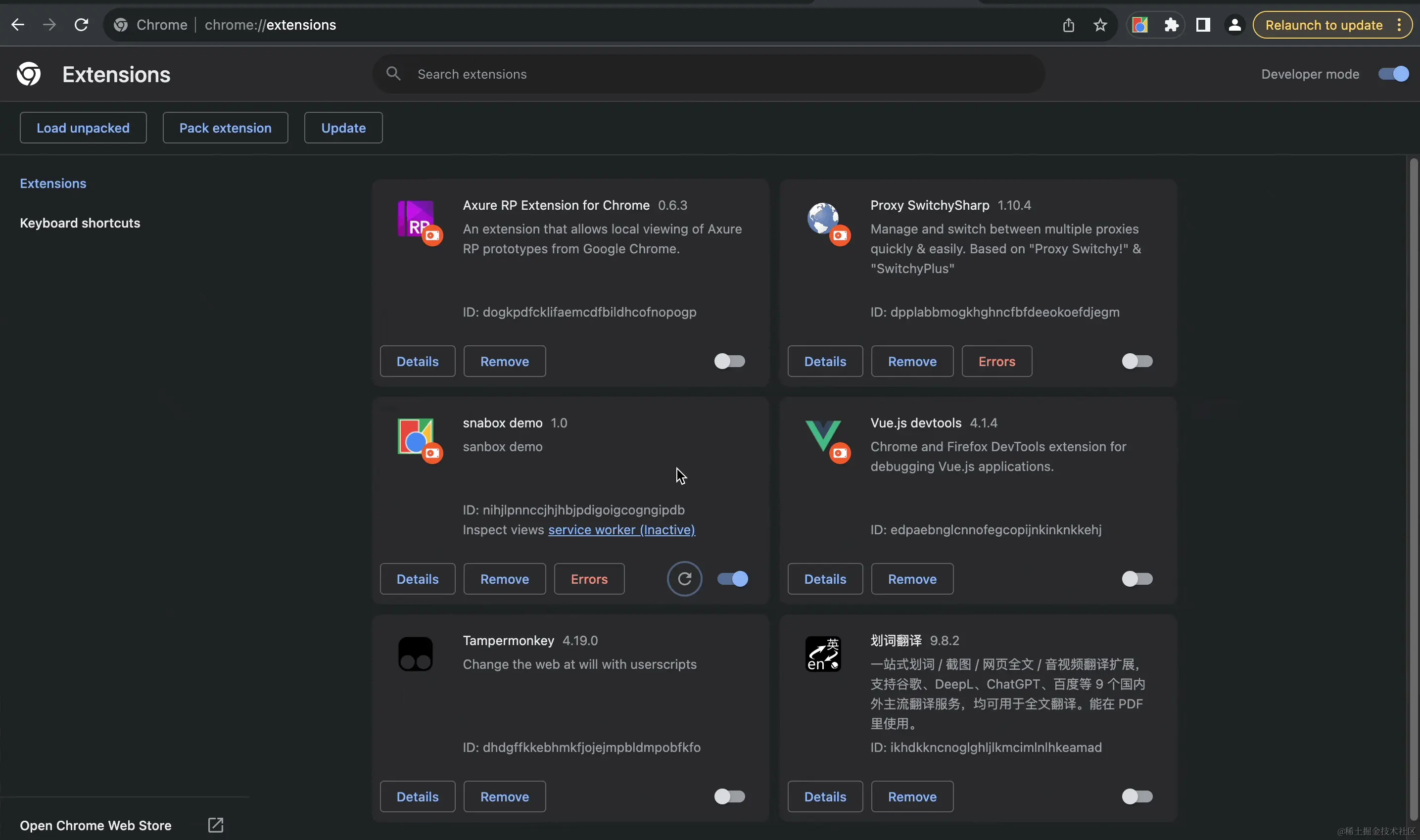Select Keyboard shortcuts in the sidebar

click(79, 223)
